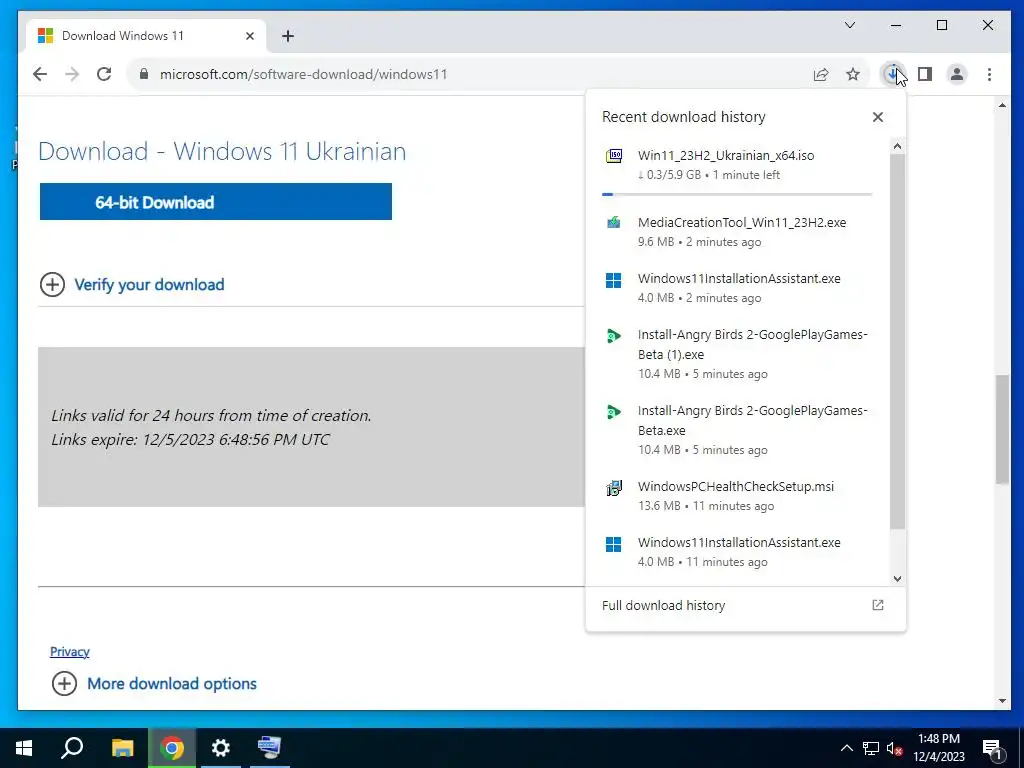Show hidden tray icons chevron
This screenshot has width=1024, height=768.
[846, 748]
